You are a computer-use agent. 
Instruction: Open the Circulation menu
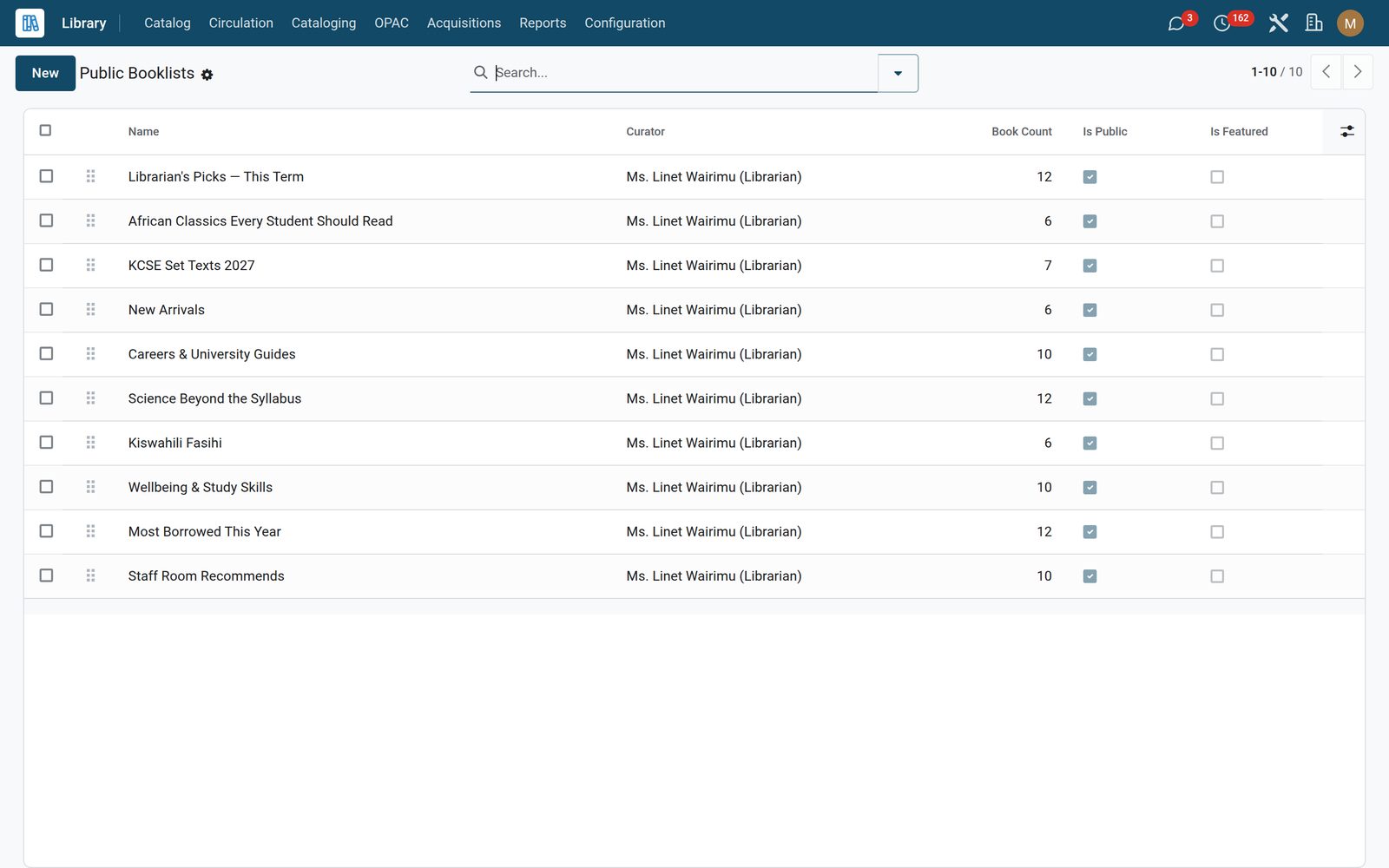tap(240, 23)
